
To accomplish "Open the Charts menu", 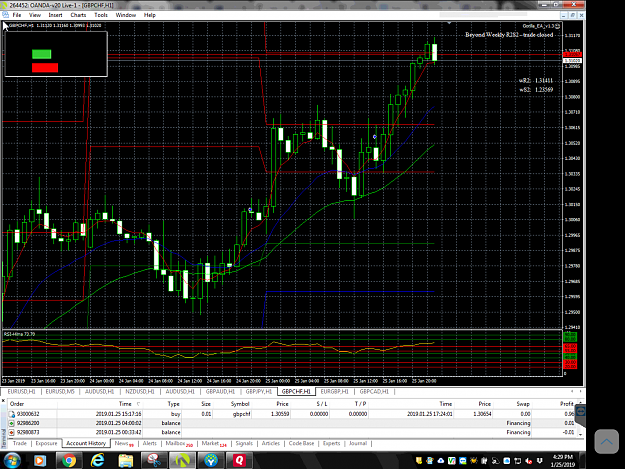I will click(78, 15).
